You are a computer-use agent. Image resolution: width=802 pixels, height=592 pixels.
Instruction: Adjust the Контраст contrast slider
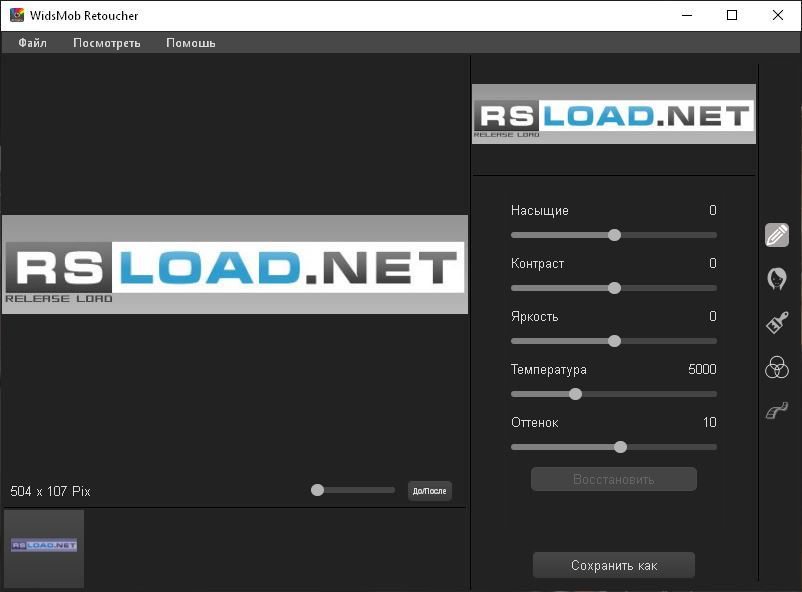click(613, 288)
